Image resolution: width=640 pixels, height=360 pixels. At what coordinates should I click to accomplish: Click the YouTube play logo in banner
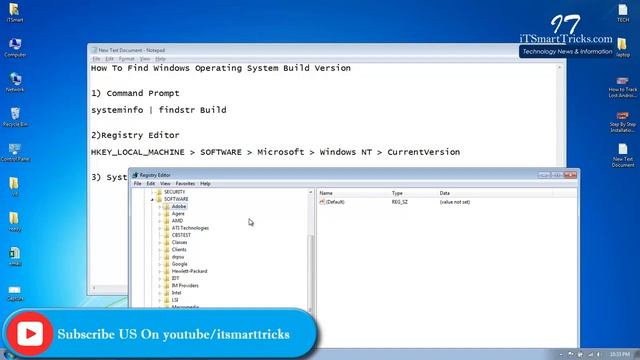point(30,334)
